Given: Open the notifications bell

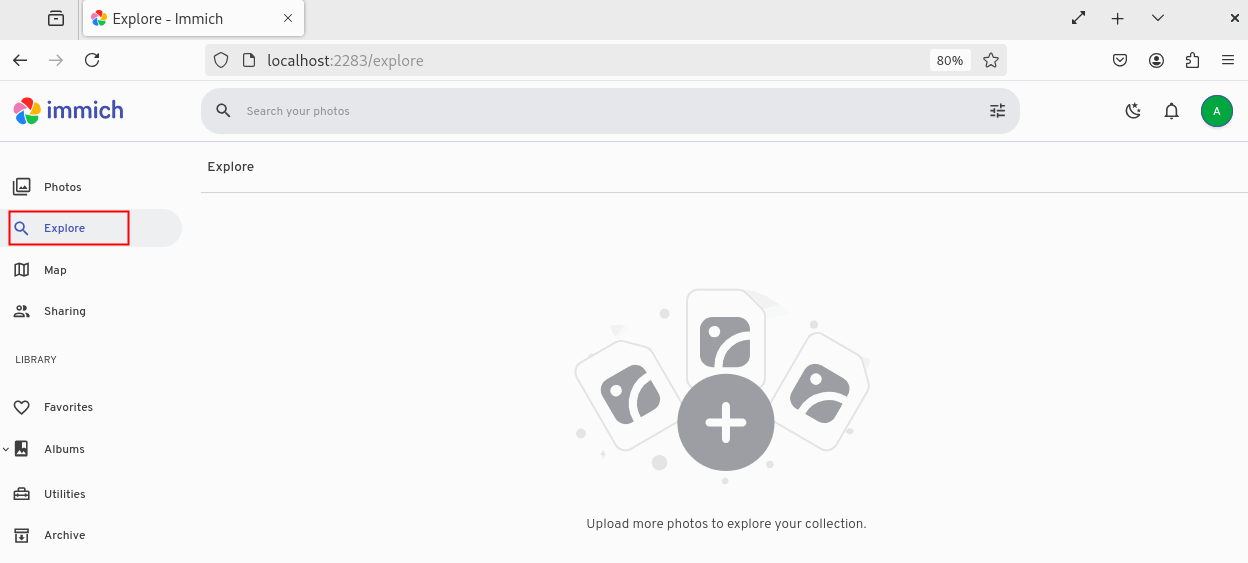Looking at the screenshot, I should pos(1172,111).
